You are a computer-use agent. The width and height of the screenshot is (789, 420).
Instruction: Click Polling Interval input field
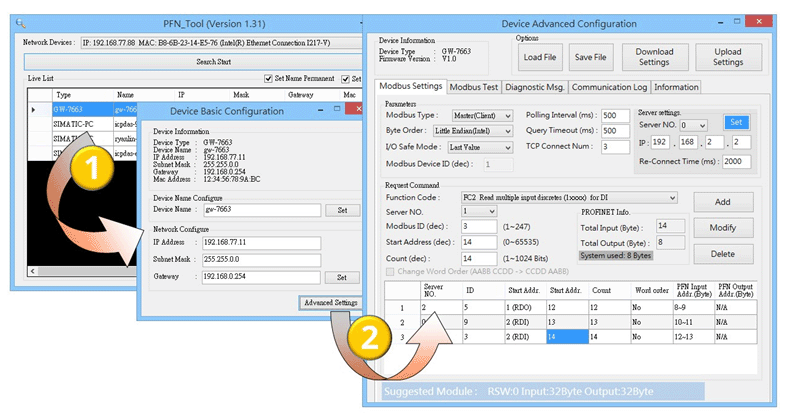coord(615,116)
